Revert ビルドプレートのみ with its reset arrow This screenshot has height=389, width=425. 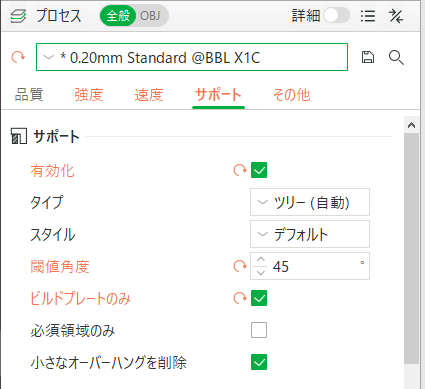[239, 298]
